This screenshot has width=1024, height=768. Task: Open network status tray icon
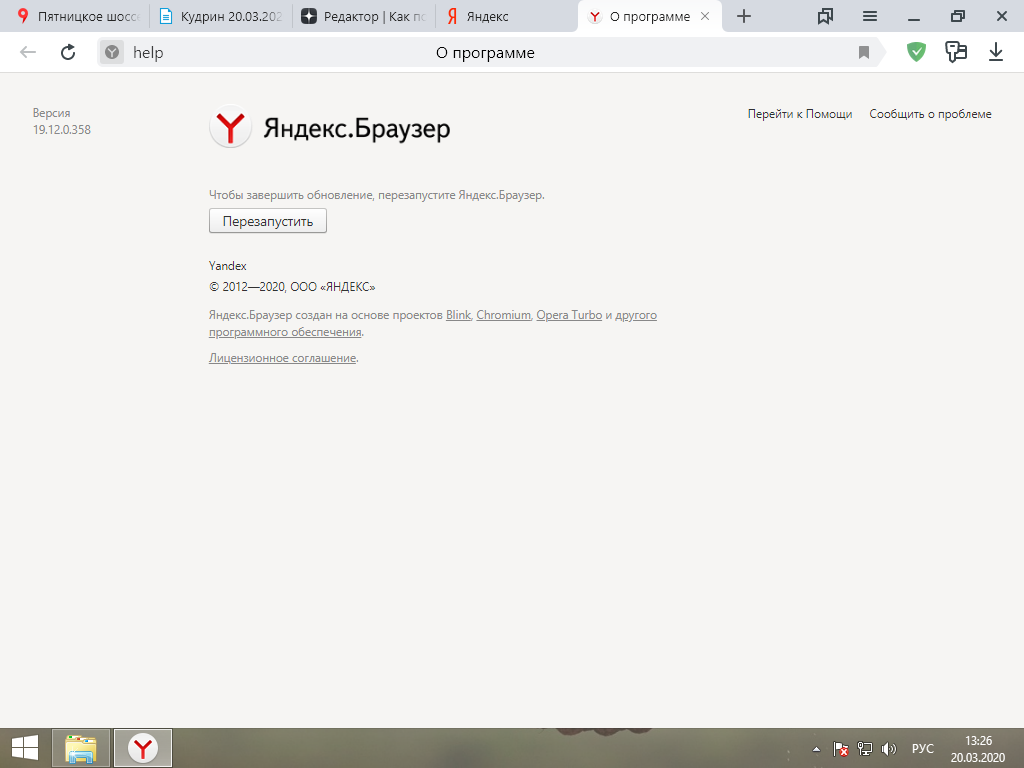[x=865, y=749]
